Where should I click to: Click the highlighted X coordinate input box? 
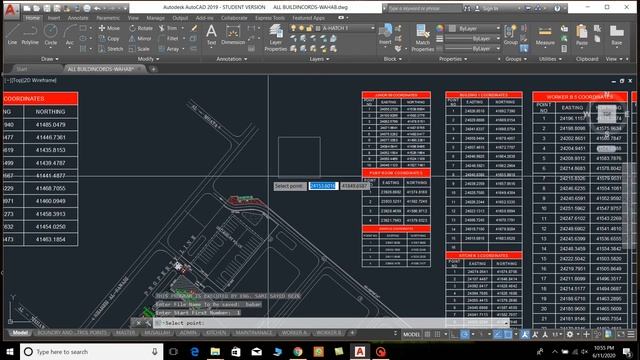(x=323, y=186)
